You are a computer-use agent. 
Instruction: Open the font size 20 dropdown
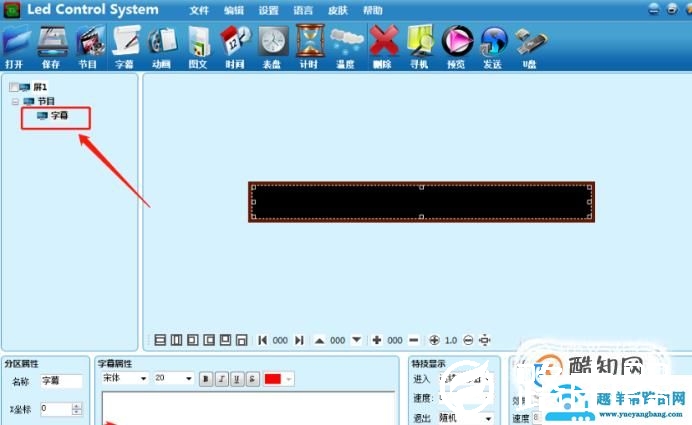click(174, 379)
